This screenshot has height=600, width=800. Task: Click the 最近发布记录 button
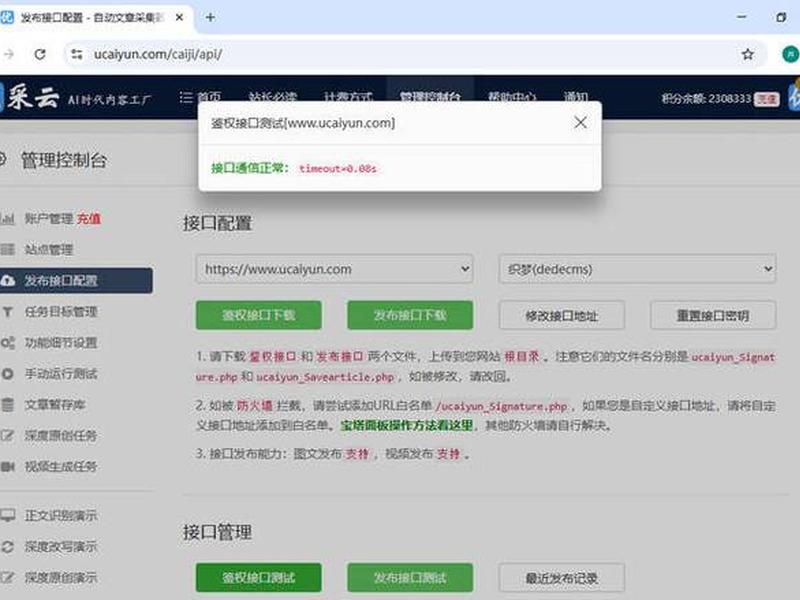(562, 578)
